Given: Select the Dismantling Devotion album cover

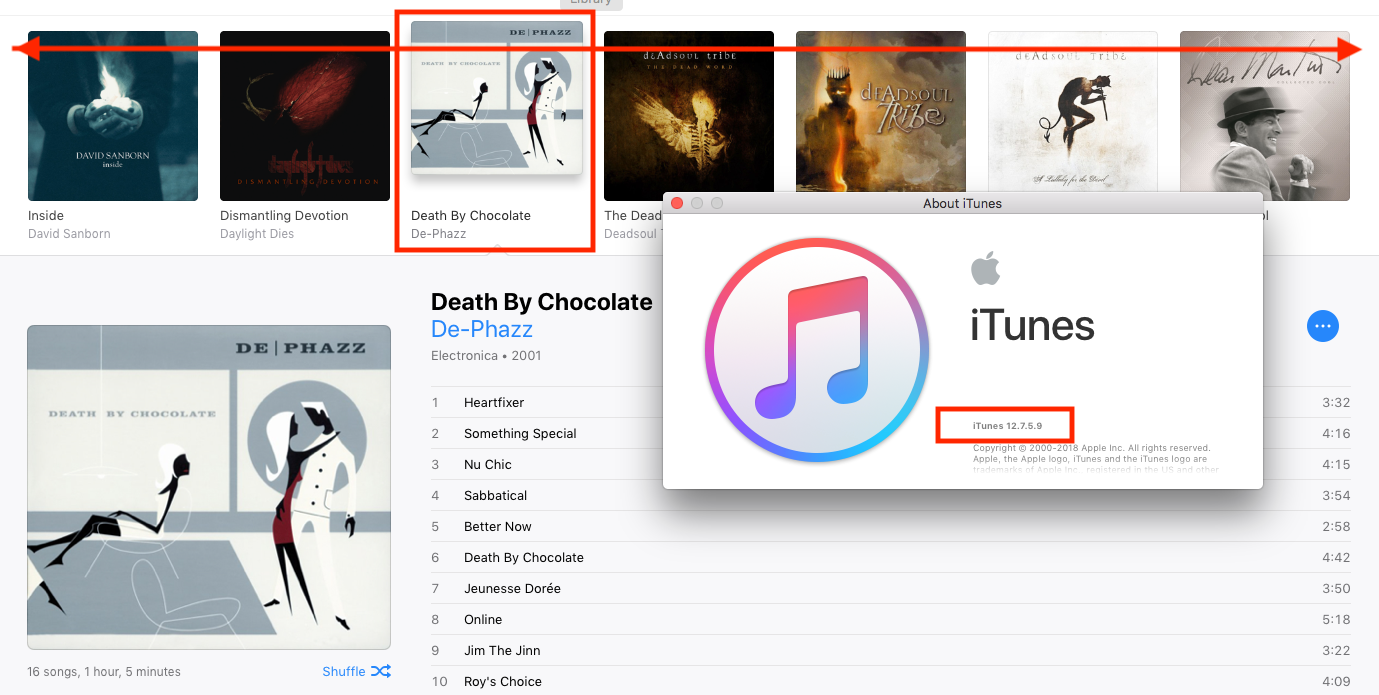Looking at the screenshot, I should (x=305, y=116).
